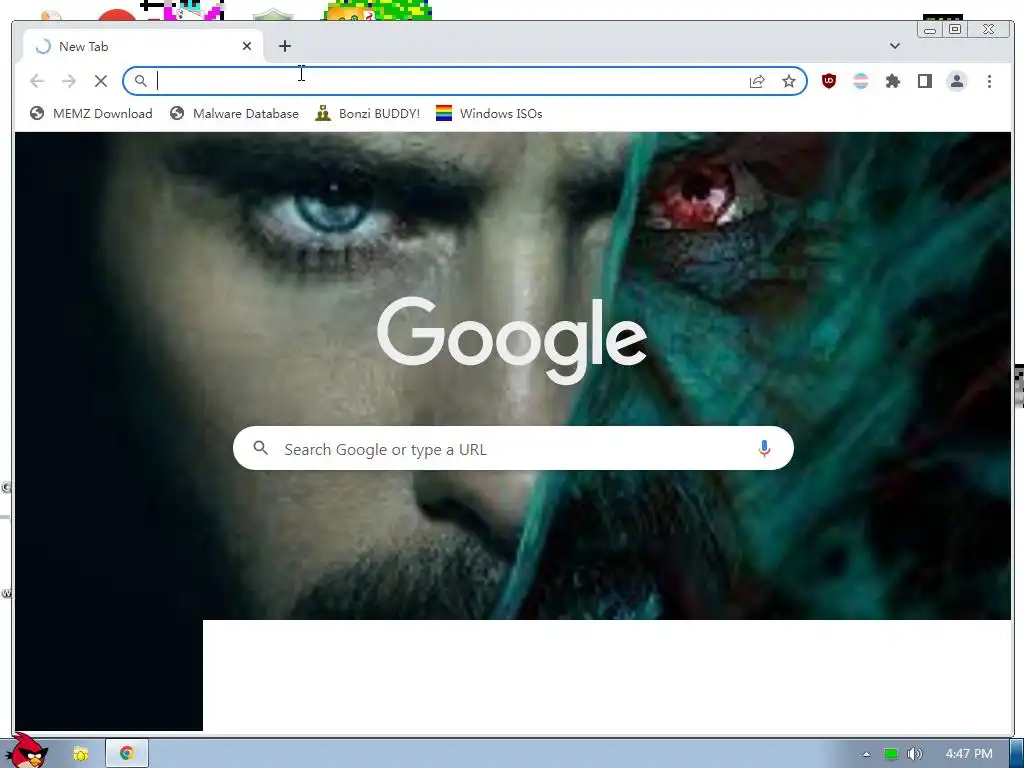This screenshot has height=768, width=1024.
Task: Open MEMZ Download bookmark
Action: 91,114
